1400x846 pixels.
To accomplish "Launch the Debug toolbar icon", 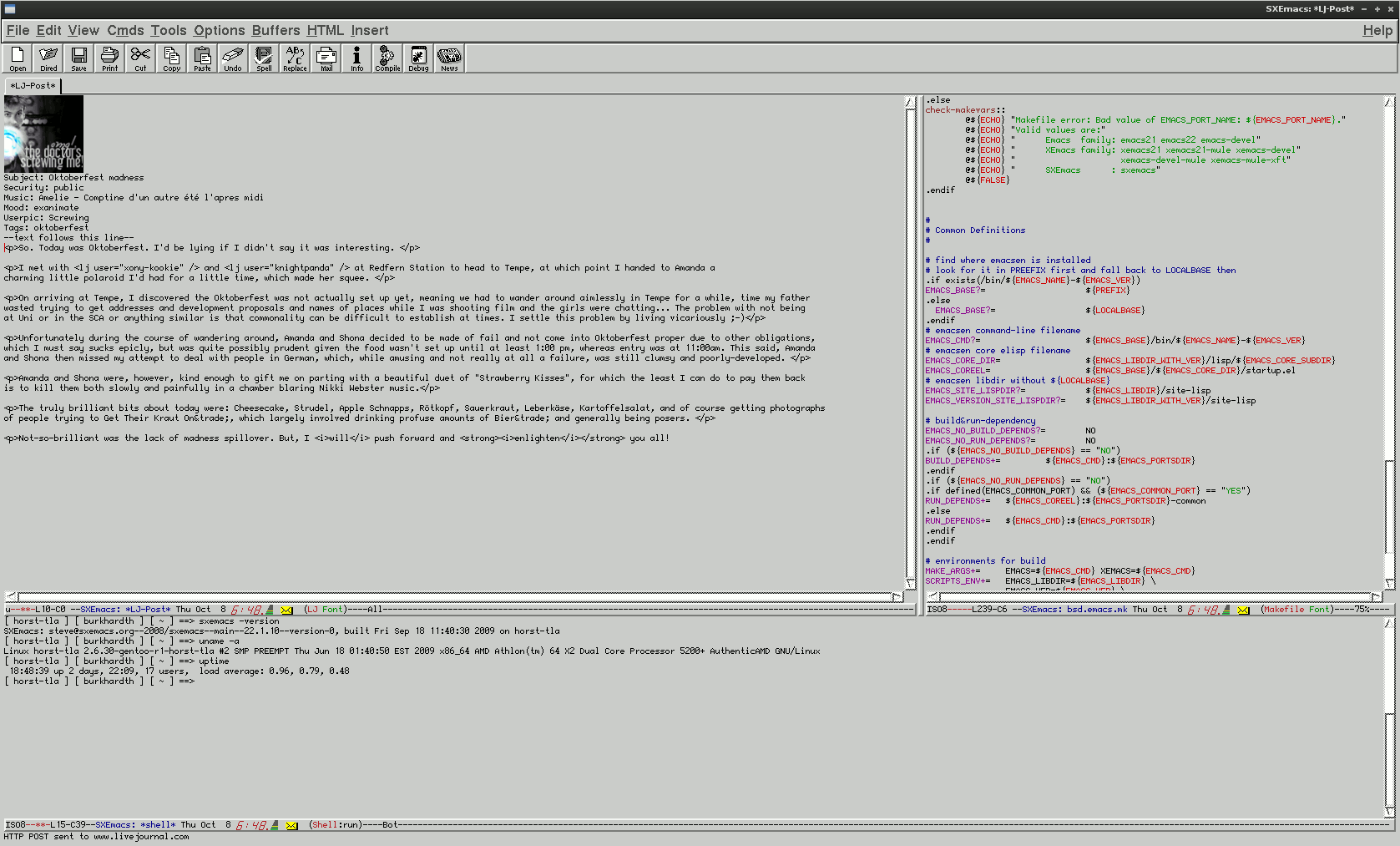I will [x=418, y=58].
